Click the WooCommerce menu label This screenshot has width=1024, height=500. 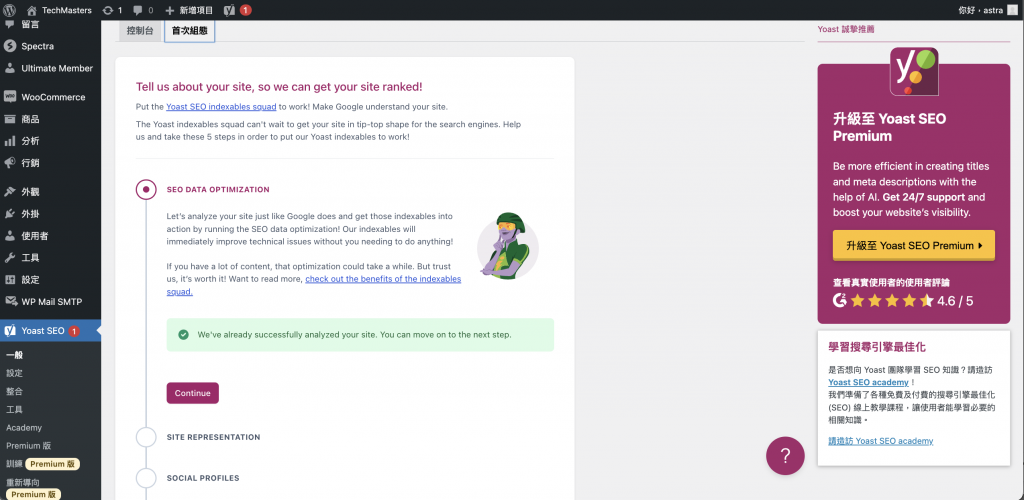click(54, 97)
